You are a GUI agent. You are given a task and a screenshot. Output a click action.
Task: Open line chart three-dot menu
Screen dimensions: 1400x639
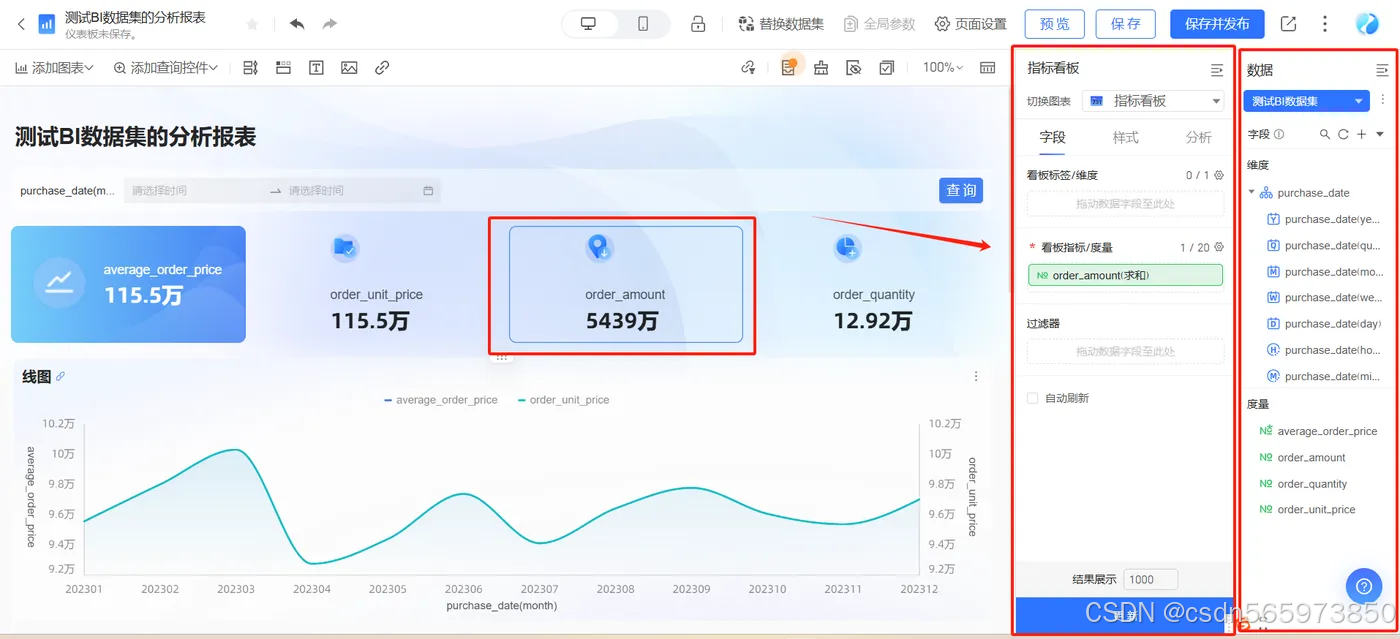coord(976,377)
